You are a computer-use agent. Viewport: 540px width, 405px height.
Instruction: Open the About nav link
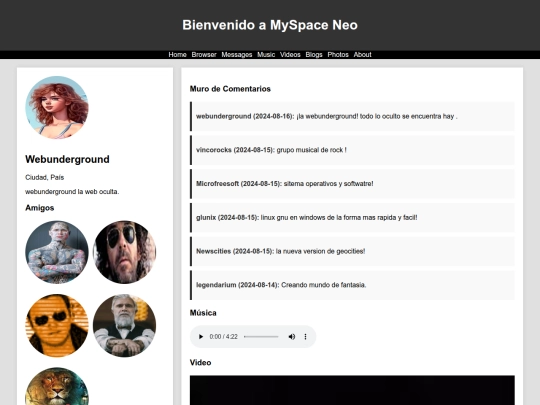click(x=362, y=54)
